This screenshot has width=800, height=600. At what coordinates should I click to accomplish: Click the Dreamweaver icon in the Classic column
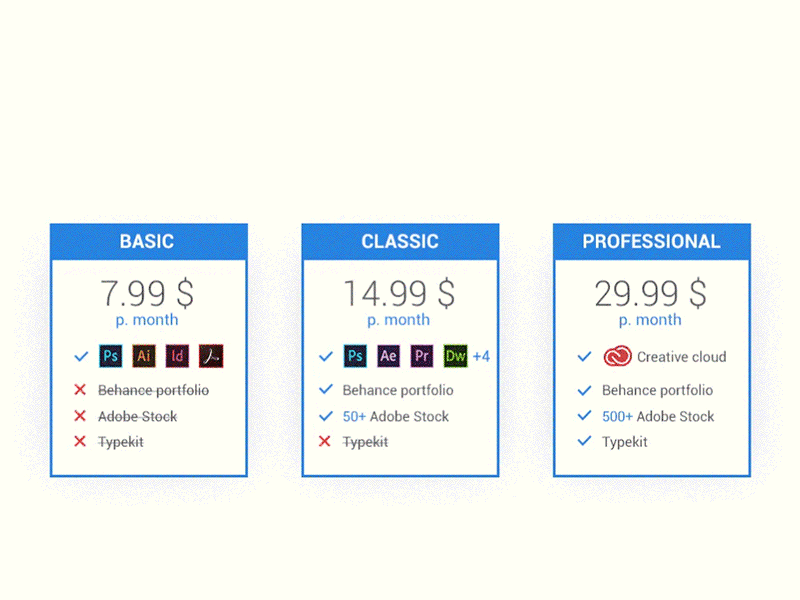[x=455, y=356]
